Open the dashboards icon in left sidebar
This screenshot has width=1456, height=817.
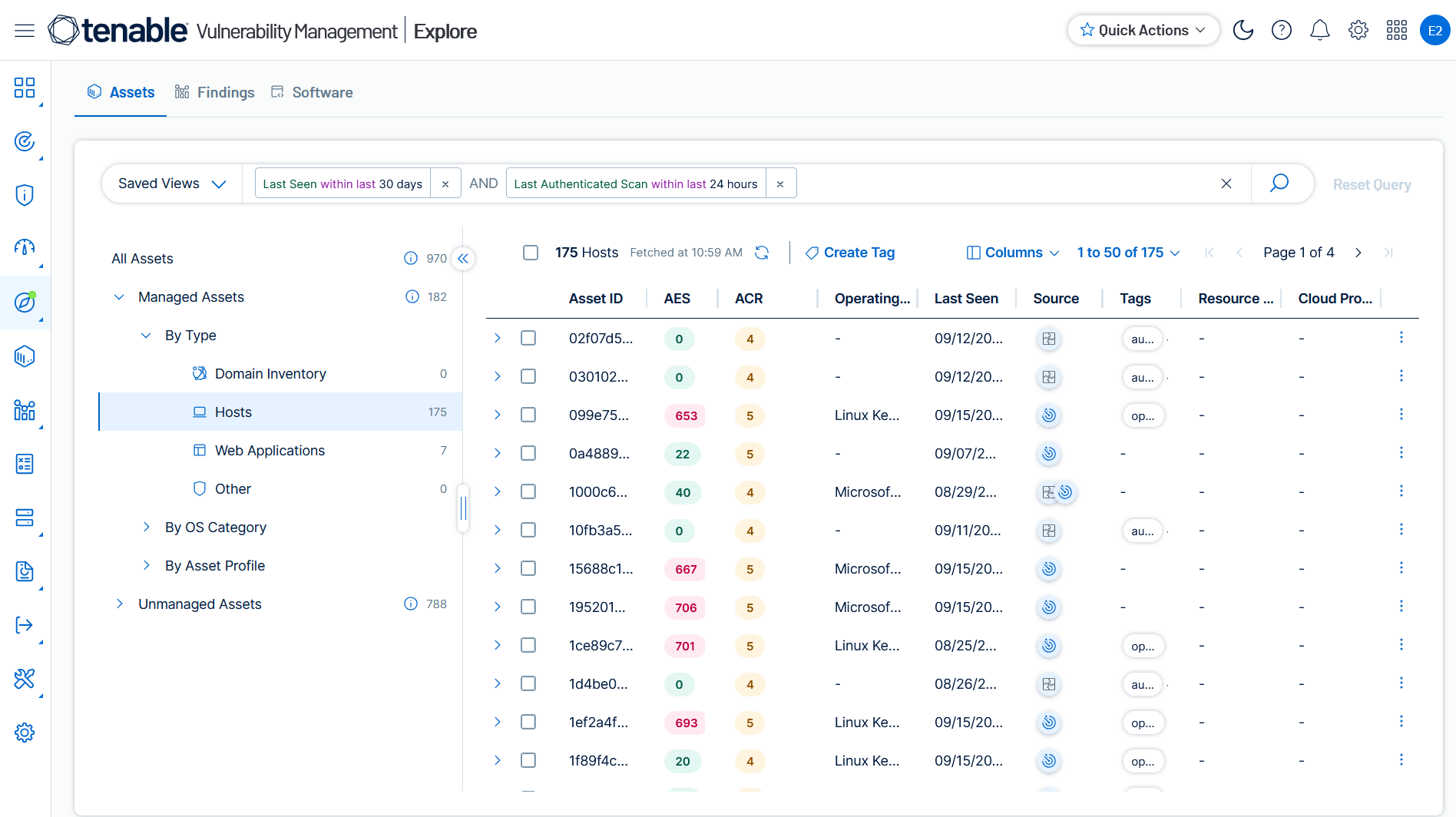25,88
